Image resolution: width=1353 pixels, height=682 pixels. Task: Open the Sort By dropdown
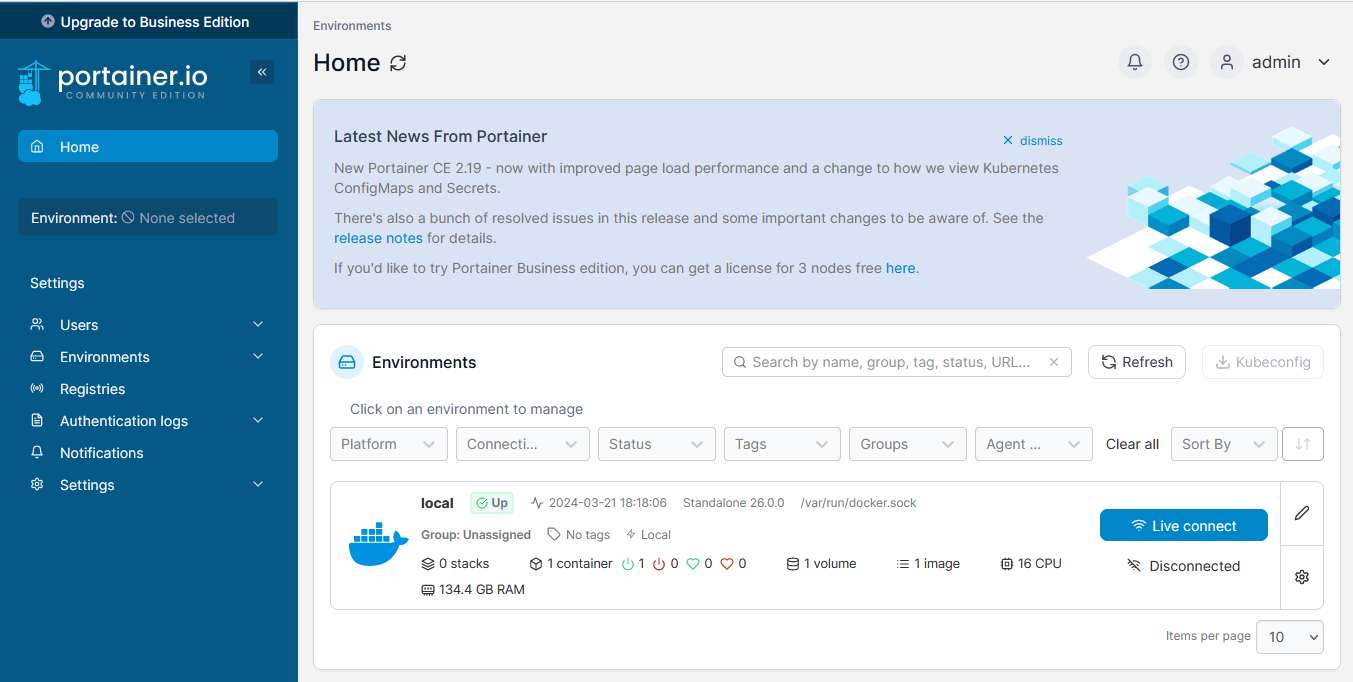(1224, 444)
